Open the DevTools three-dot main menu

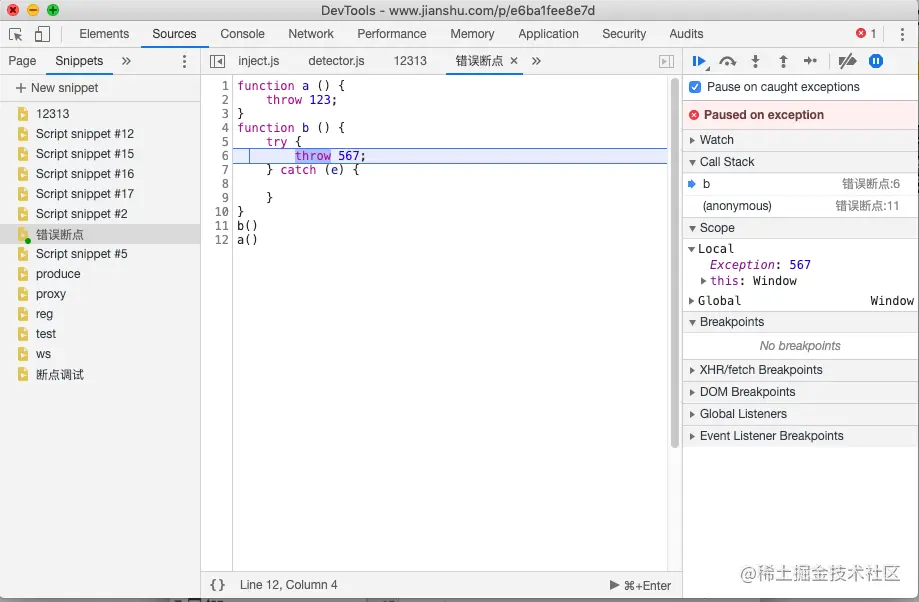pyautogui.click(x=902, y=34)
